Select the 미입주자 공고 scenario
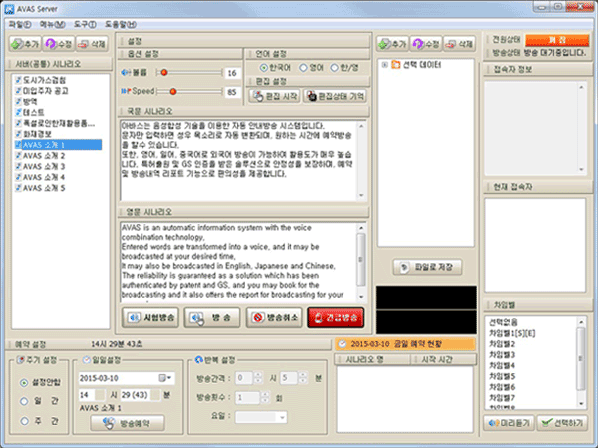 (x=41, y=91)
